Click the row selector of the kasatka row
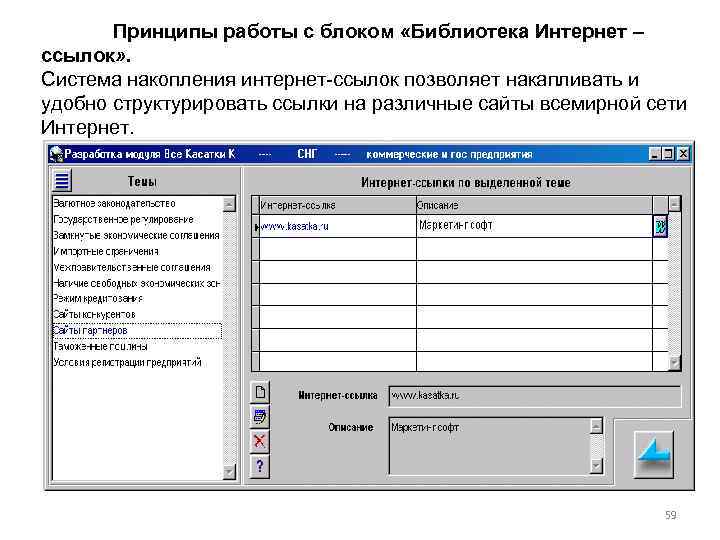The height and width of the screenshot is (540, 720). 256,226
